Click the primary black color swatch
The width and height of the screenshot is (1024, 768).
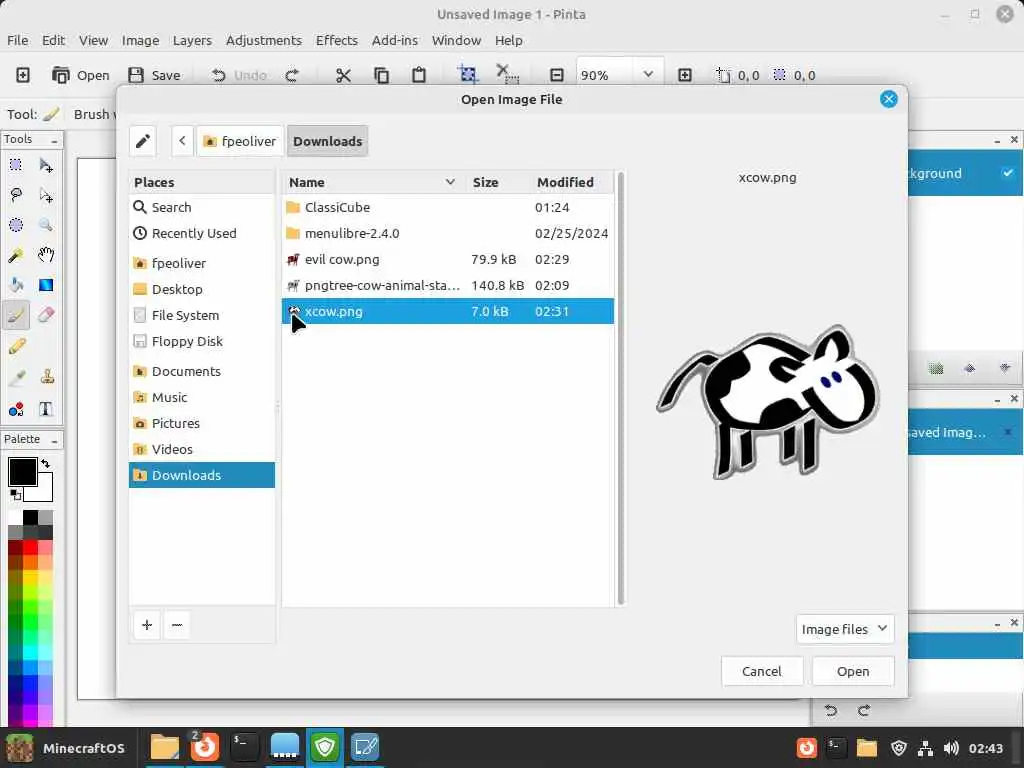coord(22,472)
